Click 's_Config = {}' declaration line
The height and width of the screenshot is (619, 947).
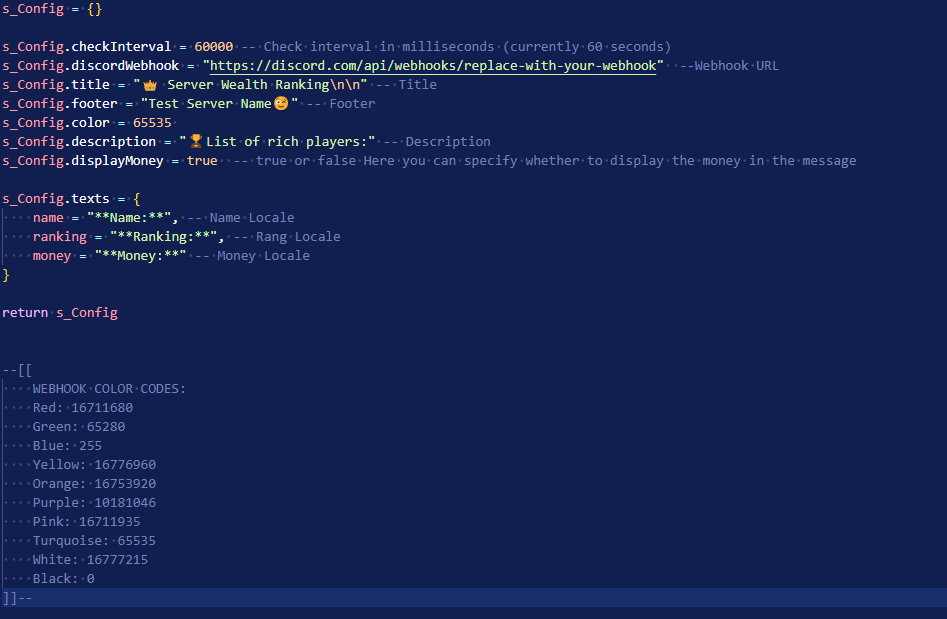click(52, 9)
